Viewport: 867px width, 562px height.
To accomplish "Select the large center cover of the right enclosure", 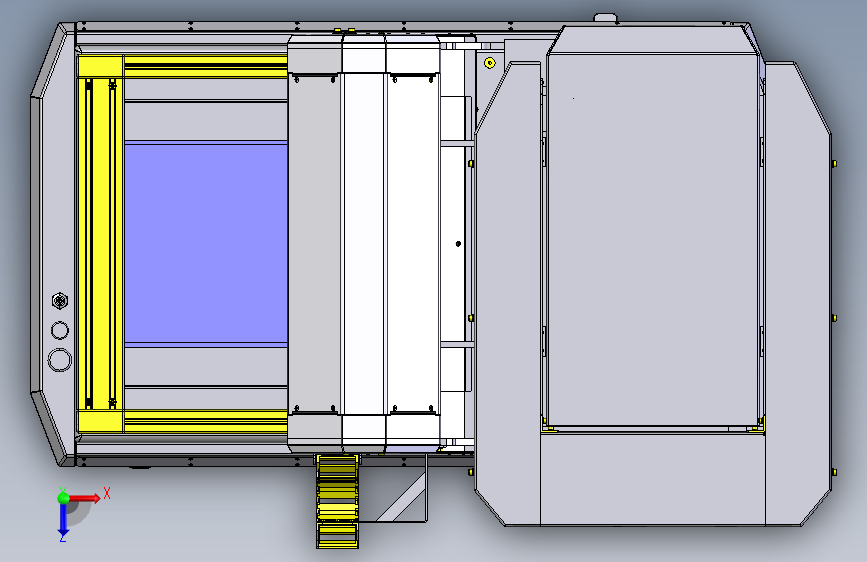I will [652, 240].
